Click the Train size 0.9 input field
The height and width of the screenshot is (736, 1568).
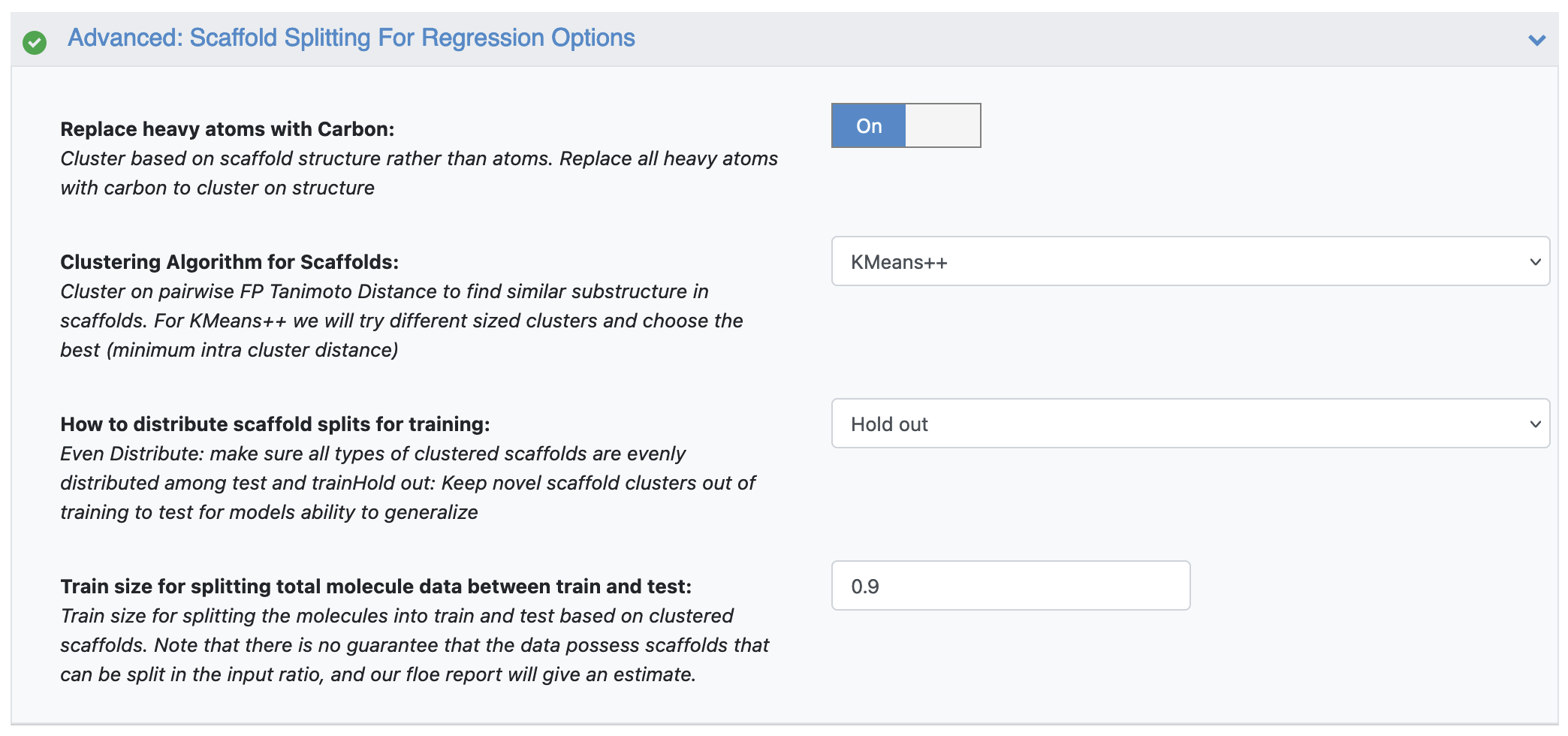pos(1011,586)
